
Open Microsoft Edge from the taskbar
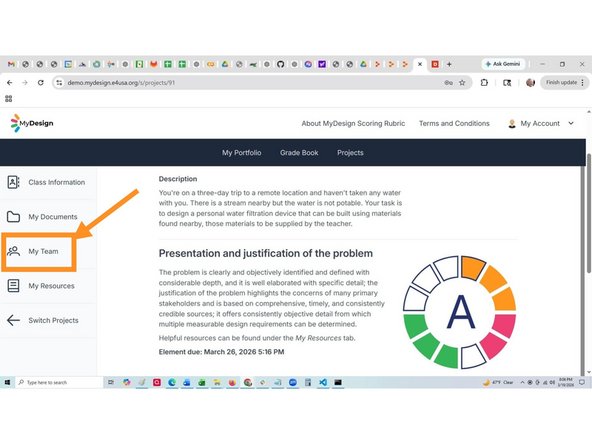pos(172,382)
